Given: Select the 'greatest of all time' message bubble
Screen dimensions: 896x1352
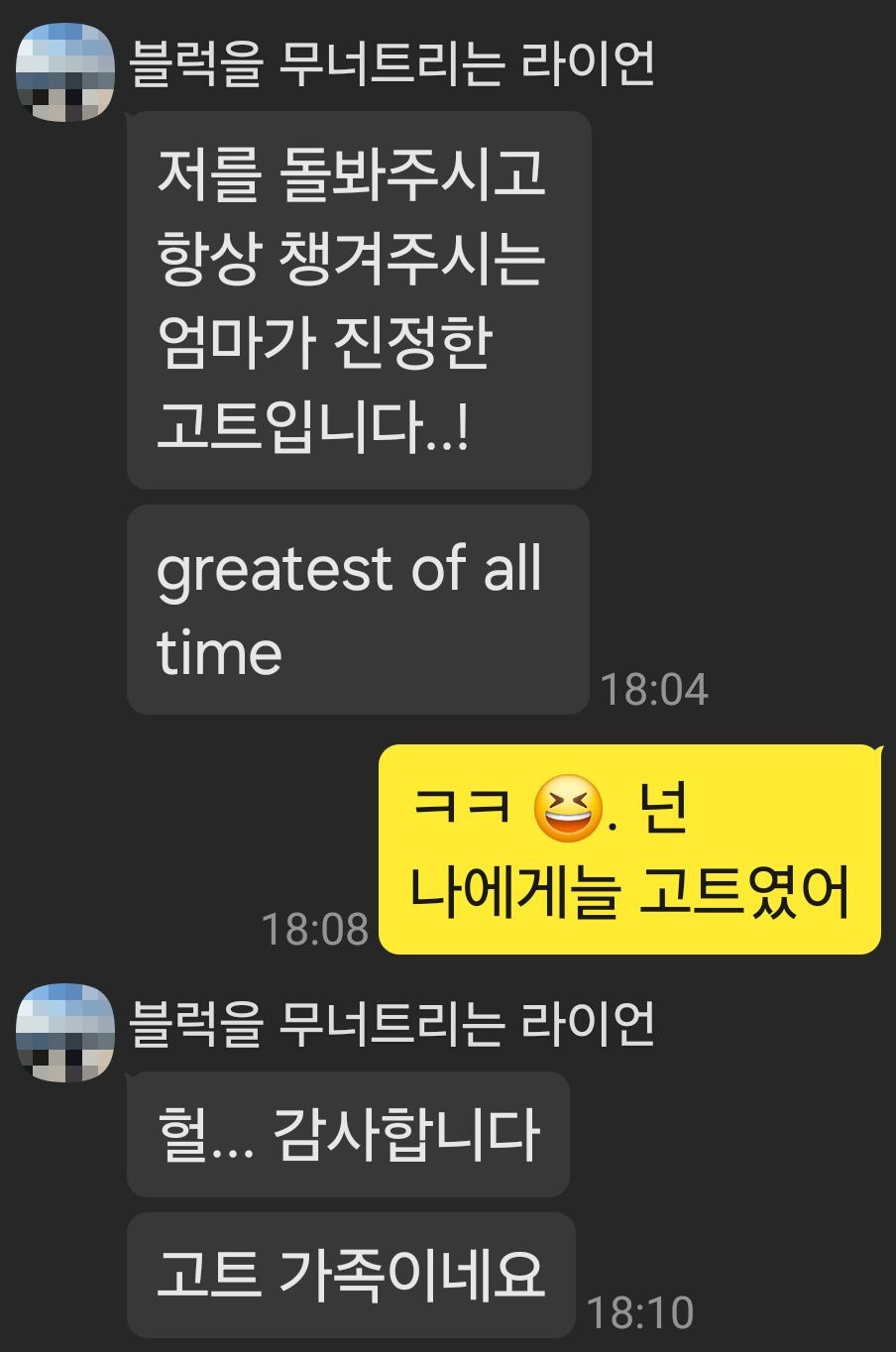Looking at the screenshot, I should (358, 610).
